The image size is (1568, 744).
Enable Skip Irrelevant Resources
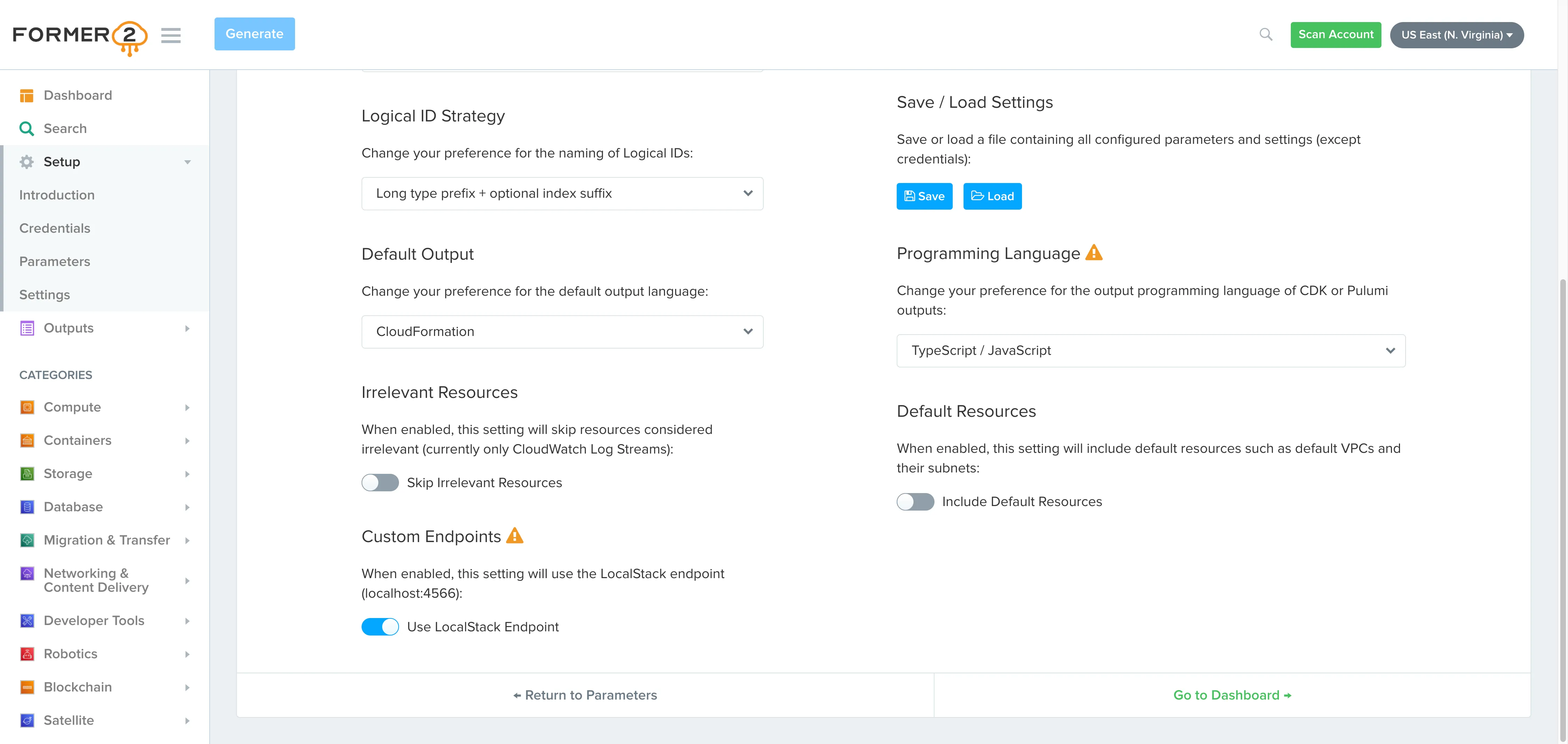pos(380,482)
